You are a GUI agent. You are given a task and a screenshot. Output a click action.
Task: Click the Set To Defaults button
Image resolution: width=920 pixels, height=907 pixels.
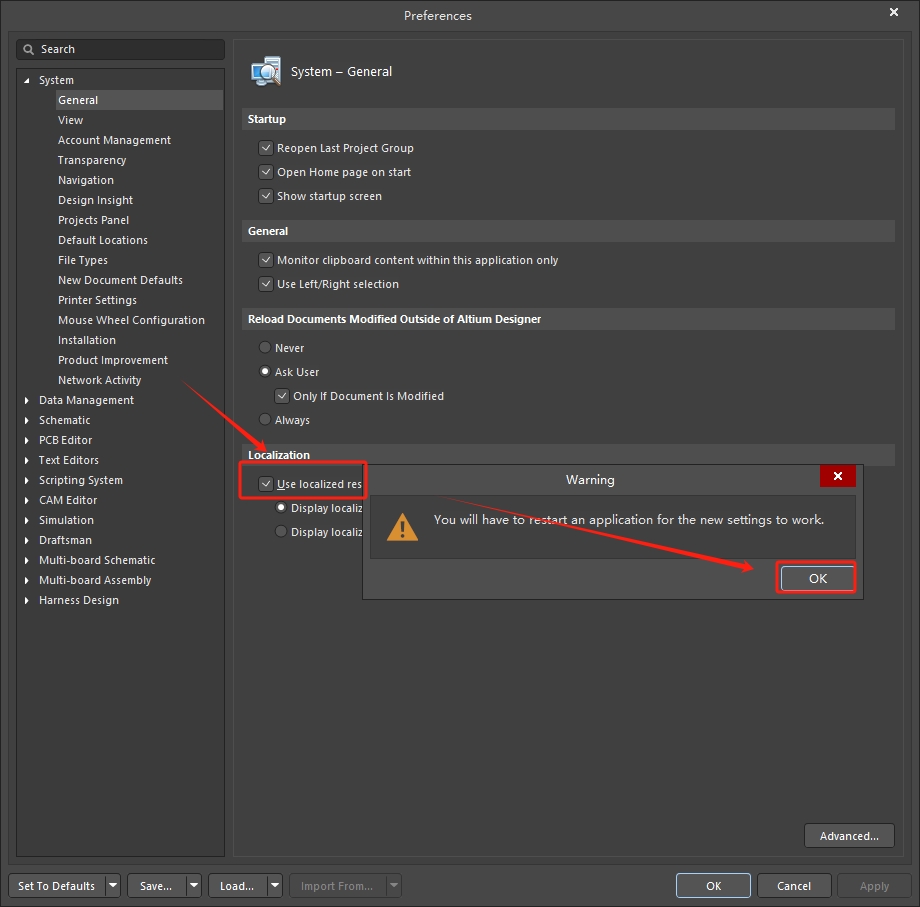[x=56, y=885]
